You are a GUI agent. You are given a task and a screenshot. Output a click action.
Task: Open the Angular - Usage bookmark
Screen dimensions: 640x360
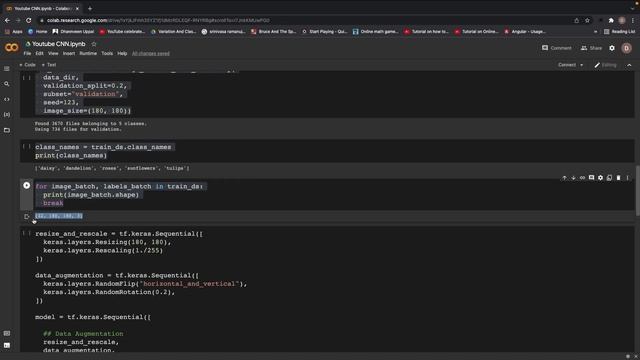tap(525, 31)
